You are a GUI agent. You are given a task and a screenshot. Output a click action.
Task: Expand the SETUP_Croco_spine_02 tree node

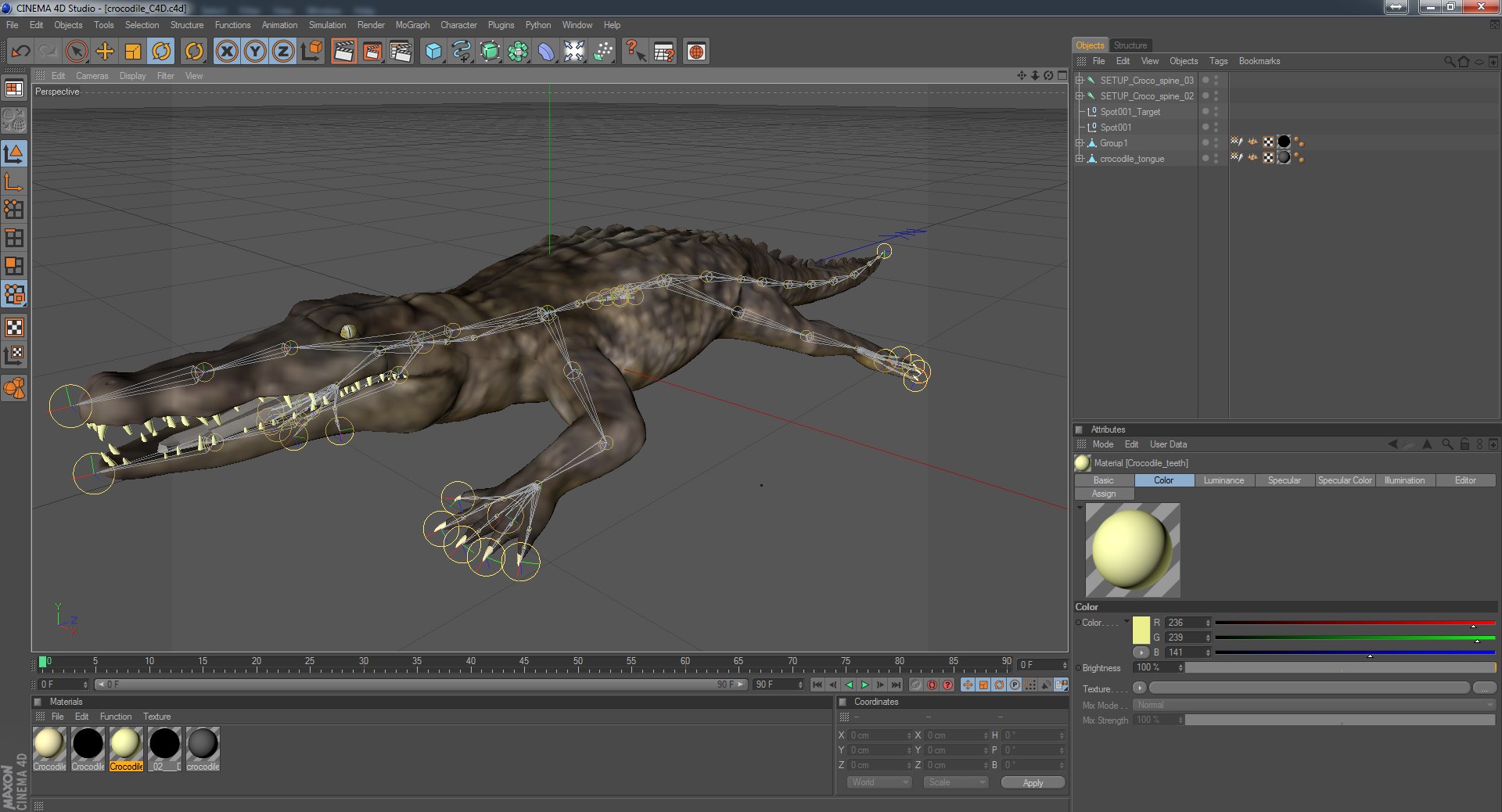1080,96
